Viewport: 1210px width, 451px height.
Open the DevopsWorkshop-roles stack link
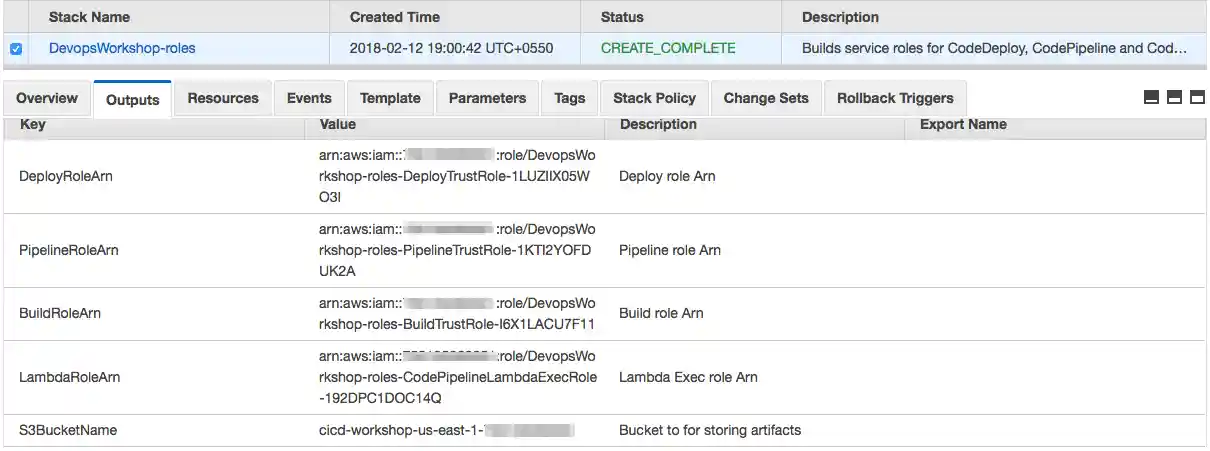(x=122, y=48)
